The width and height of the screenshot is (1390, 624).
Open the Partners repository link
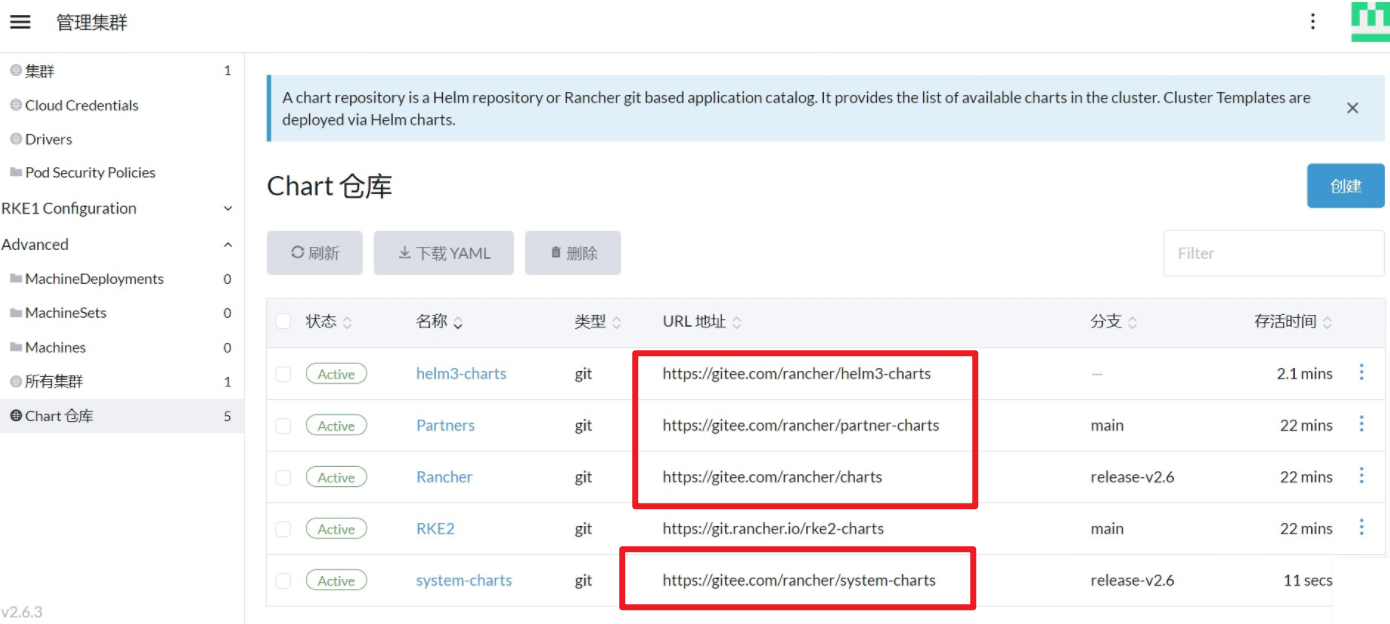click(x=445, y=425)
